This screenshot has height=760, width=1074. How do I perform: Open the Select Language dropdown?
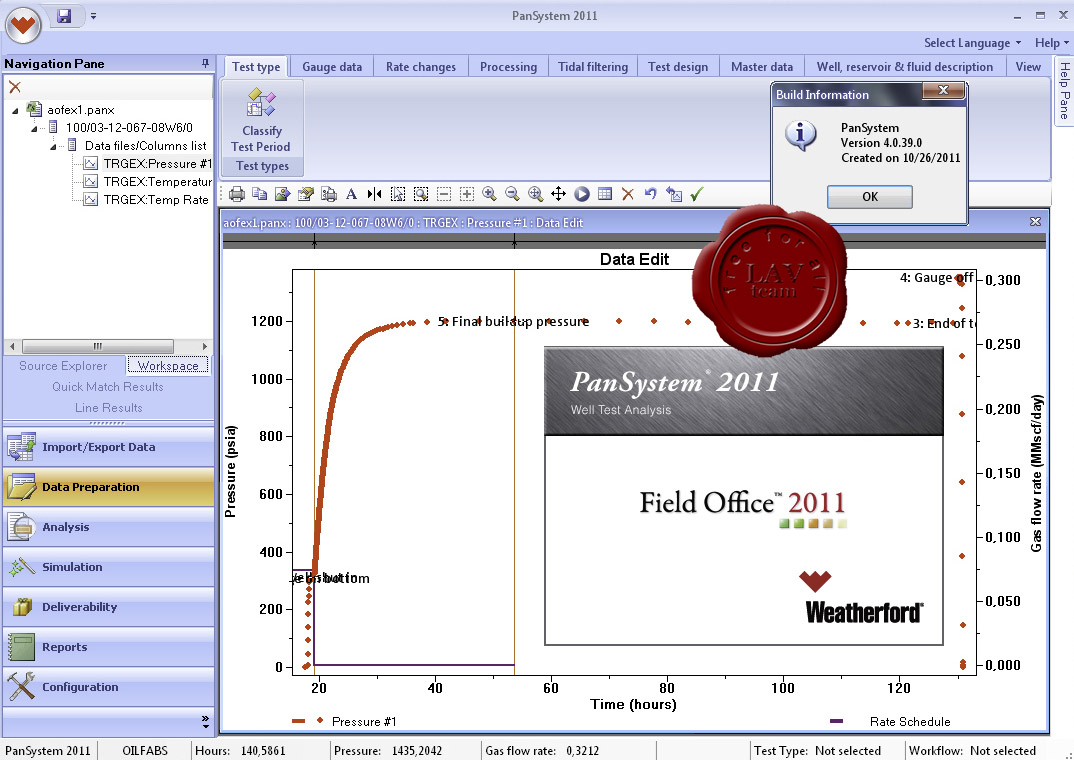[x=972, y=43]
